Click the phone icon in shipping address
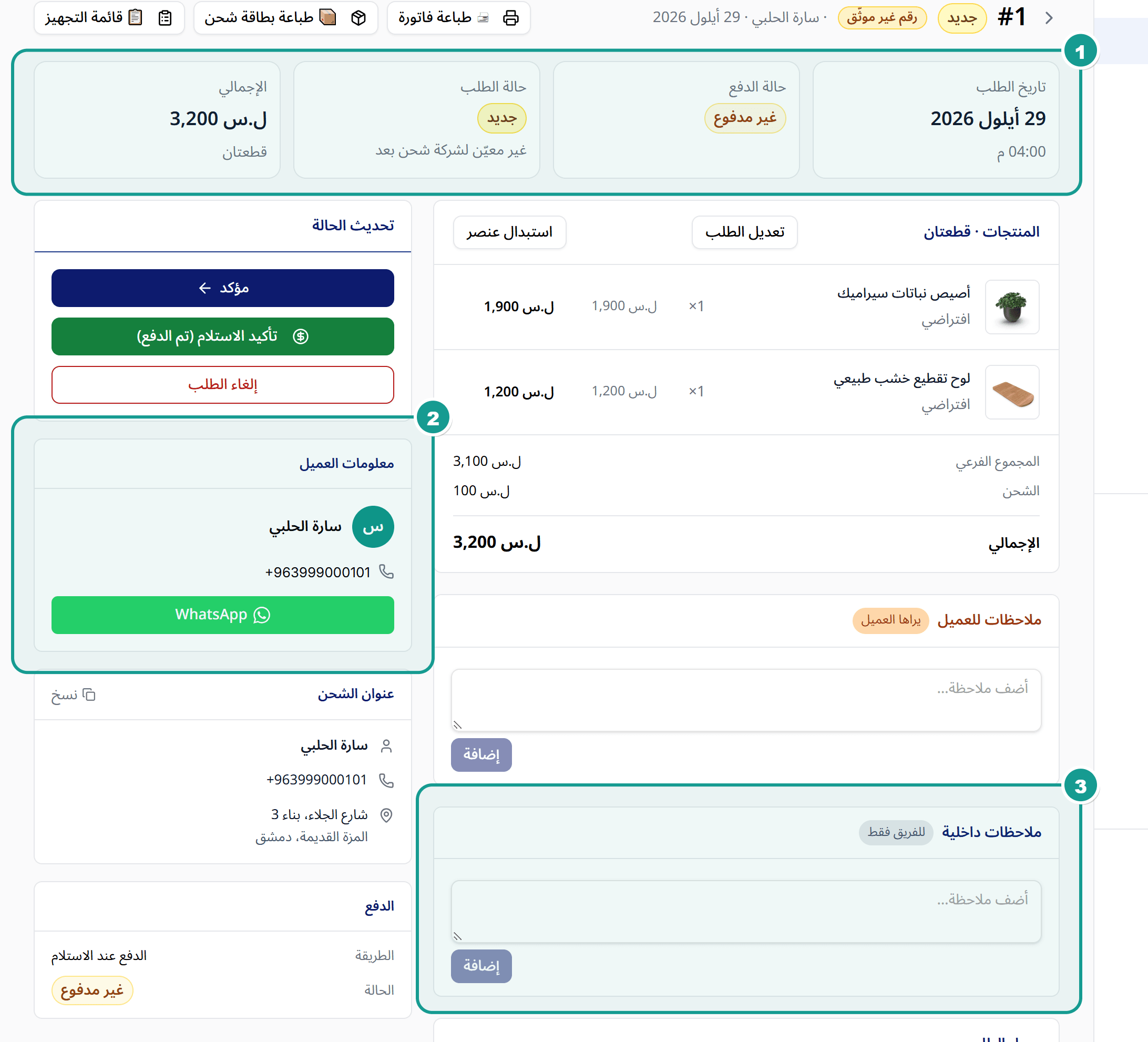The image size is (1148, 1042). coord(387,780)
